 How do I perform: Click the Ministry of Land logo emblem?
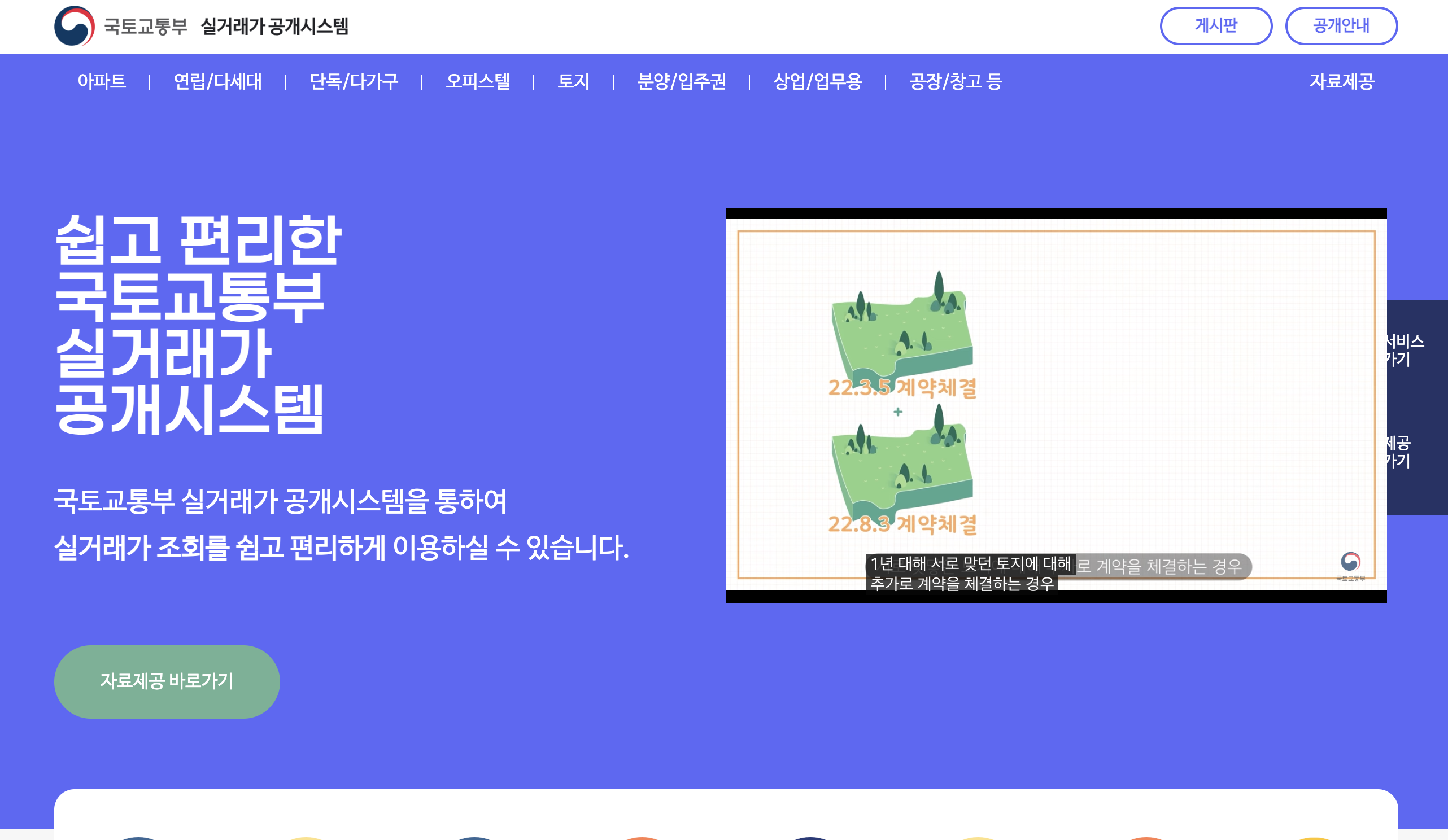[74, 26]
